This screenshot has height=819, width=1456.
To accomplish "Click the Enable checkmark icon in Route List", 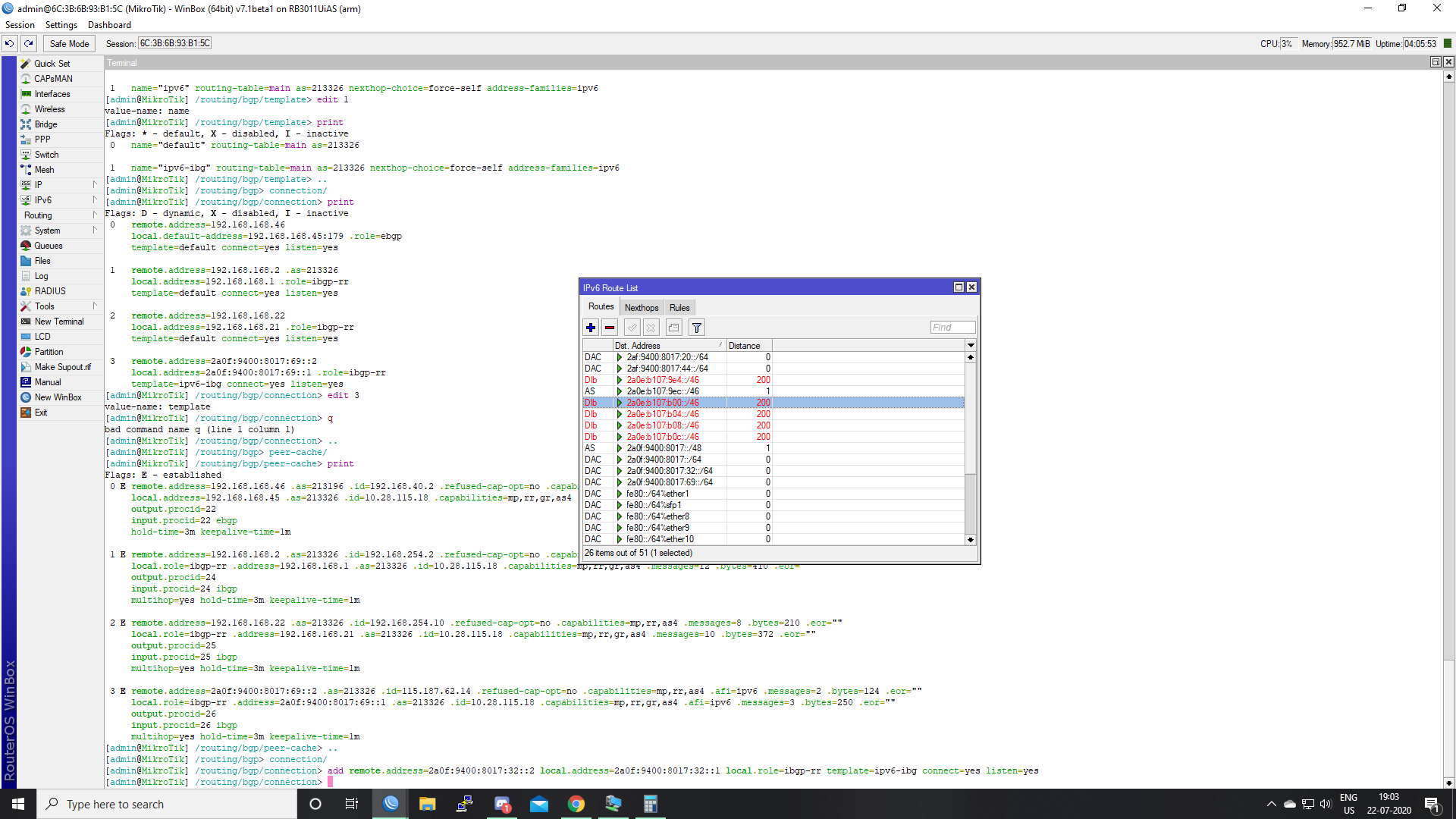I will 632,328.
